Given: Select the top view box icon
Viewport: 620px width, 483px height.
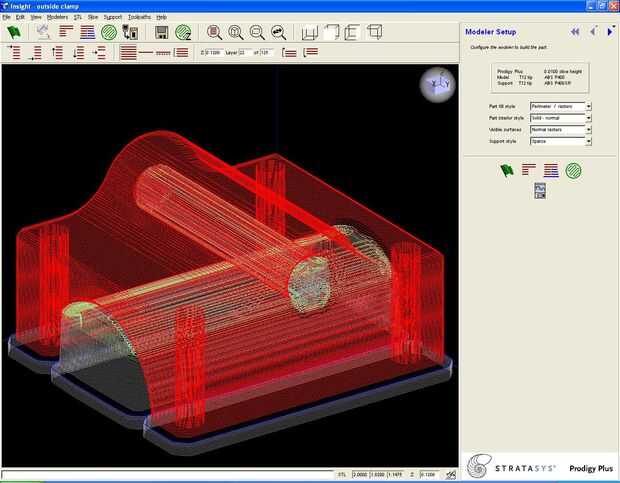Looking at the screenshot, I should click(331, 32).
